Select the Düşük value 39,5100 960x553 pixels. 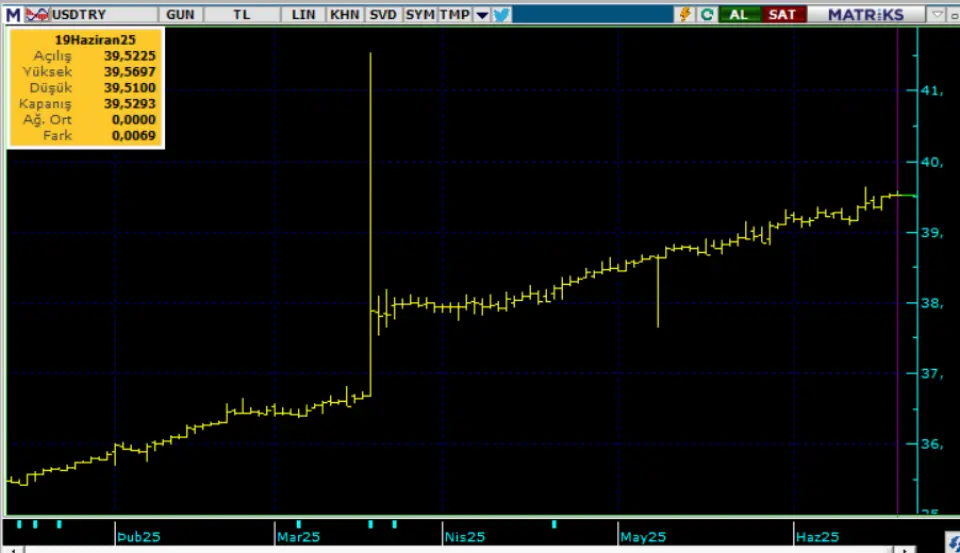(x=129, y=88)
